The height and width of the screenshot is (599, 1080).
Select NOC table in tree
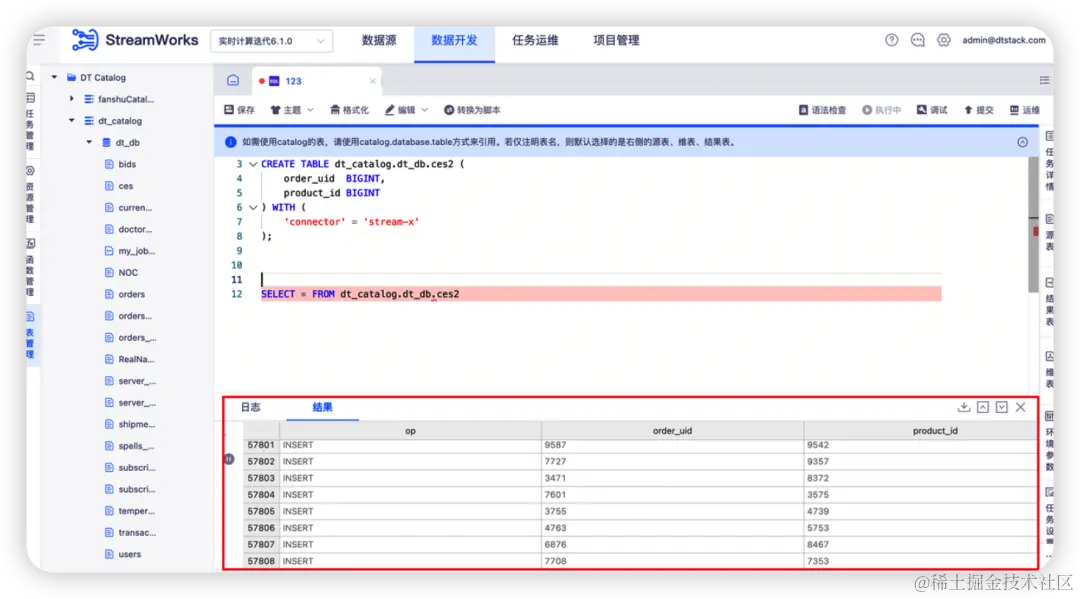tap(128, 272)
